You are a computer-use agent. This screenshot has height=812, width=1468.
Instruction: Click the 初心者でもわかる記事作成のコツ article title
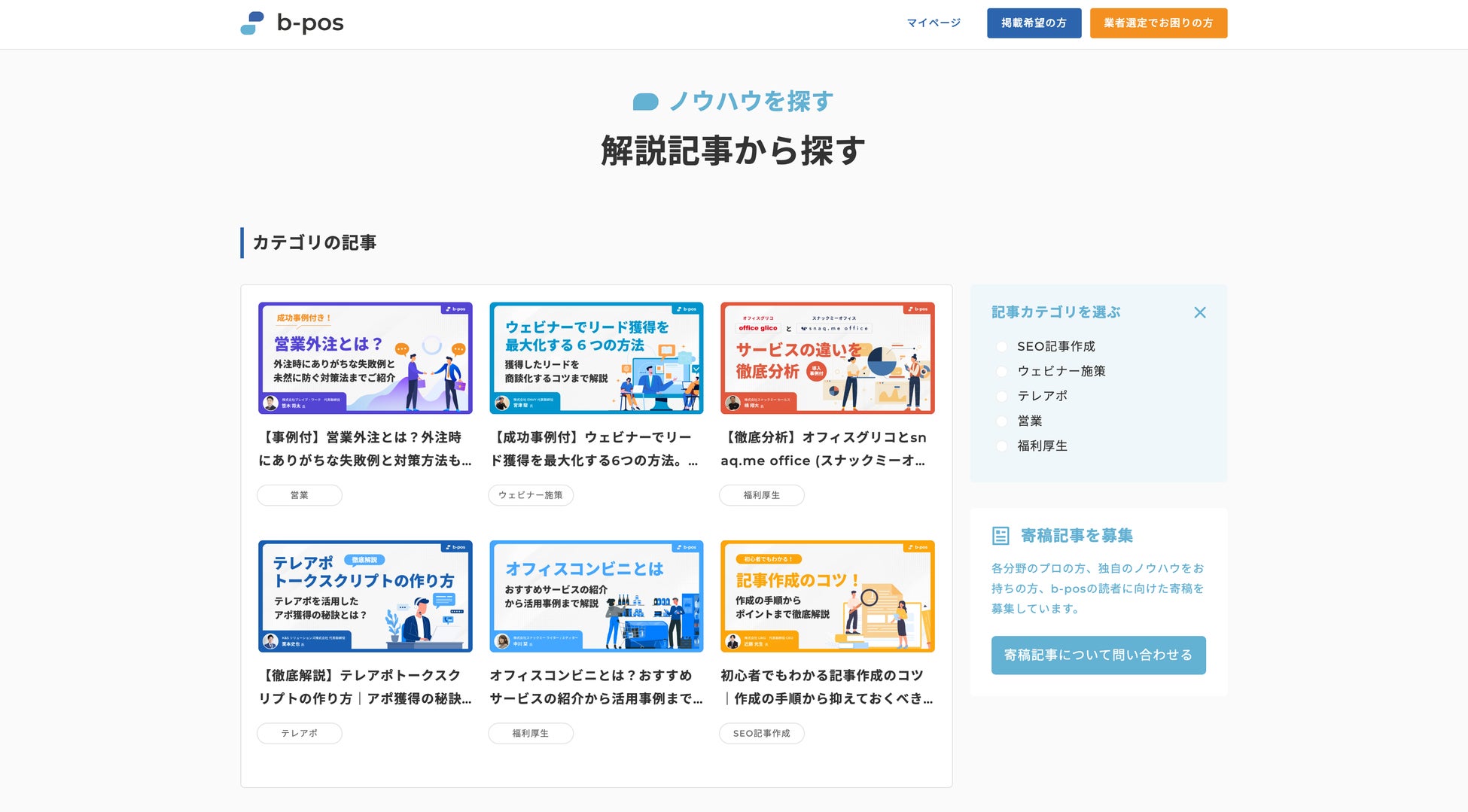pyautogui.click(x=827, y=687)
